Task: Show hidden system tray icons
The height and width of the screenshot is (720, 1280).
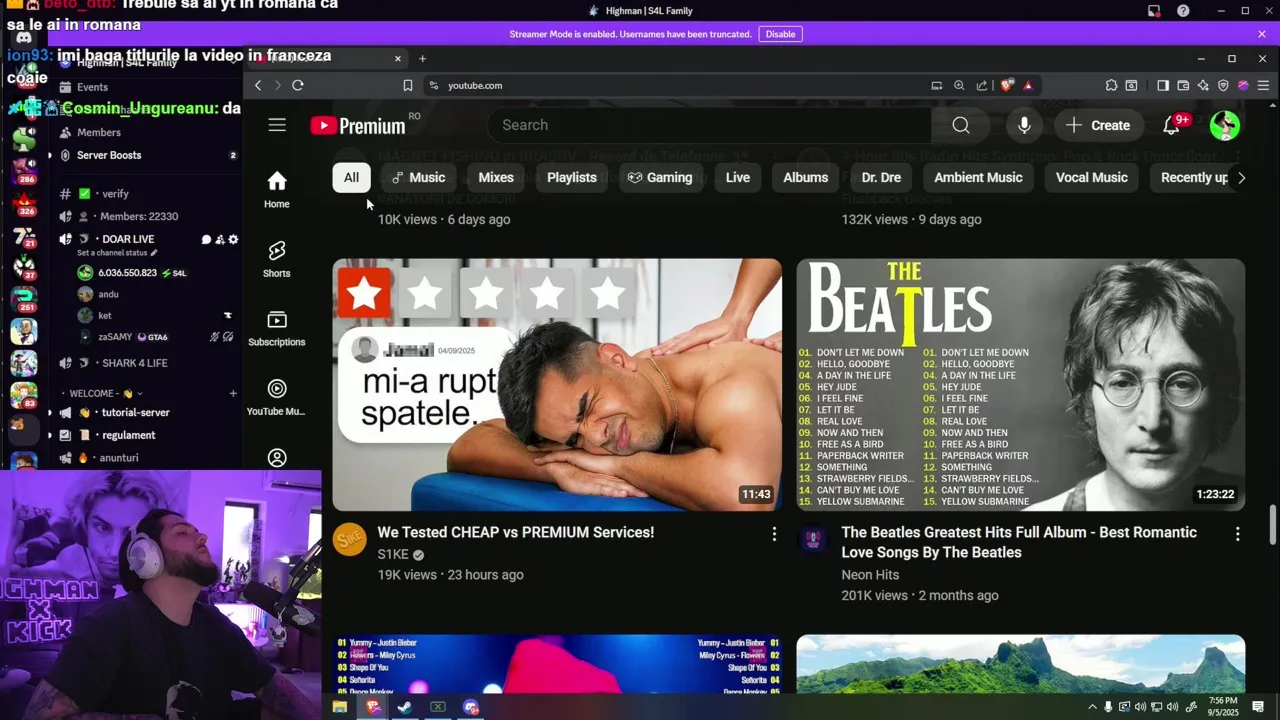Action: click(1092, 707)
